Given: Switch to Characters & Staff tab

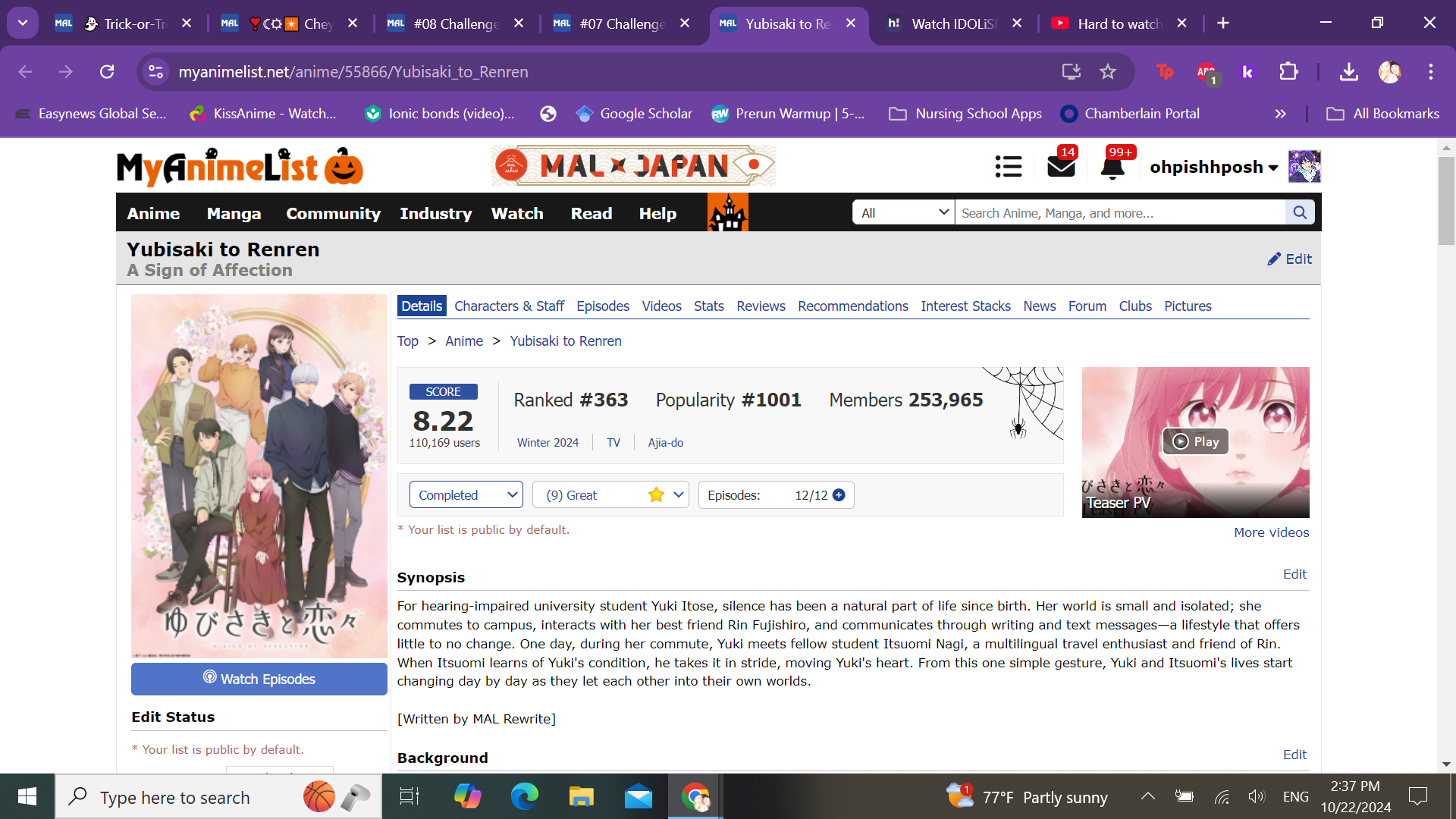Looking at the screenshot, I should click(x=509, y=306).
